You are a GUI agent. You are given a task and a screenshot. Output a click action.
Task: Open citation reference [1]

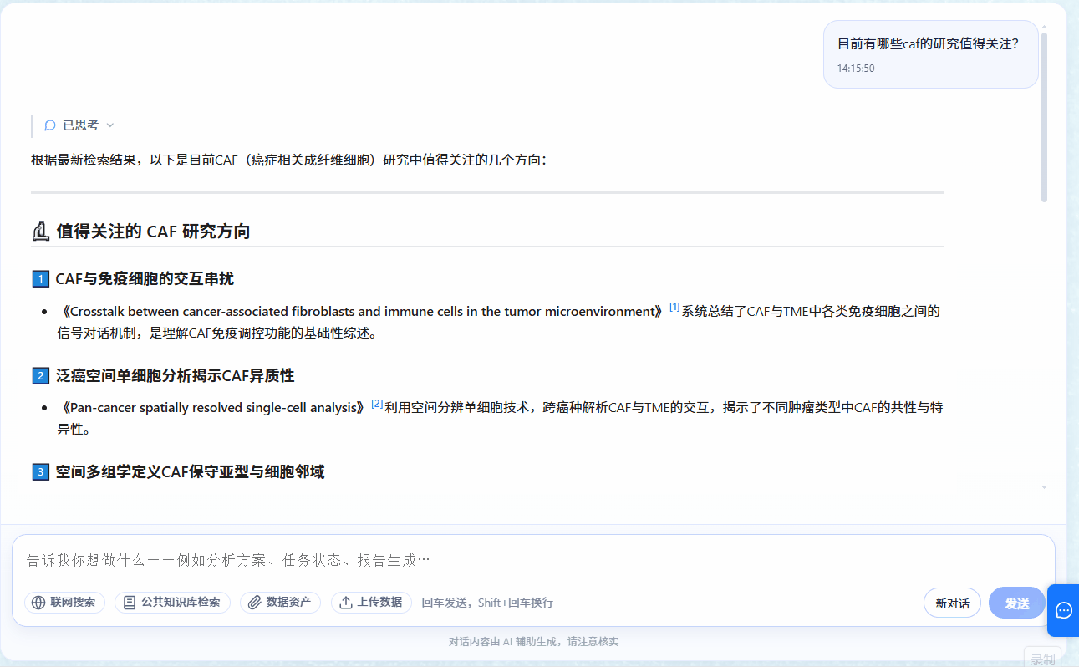pyautogui.click(x=674, y=308)
